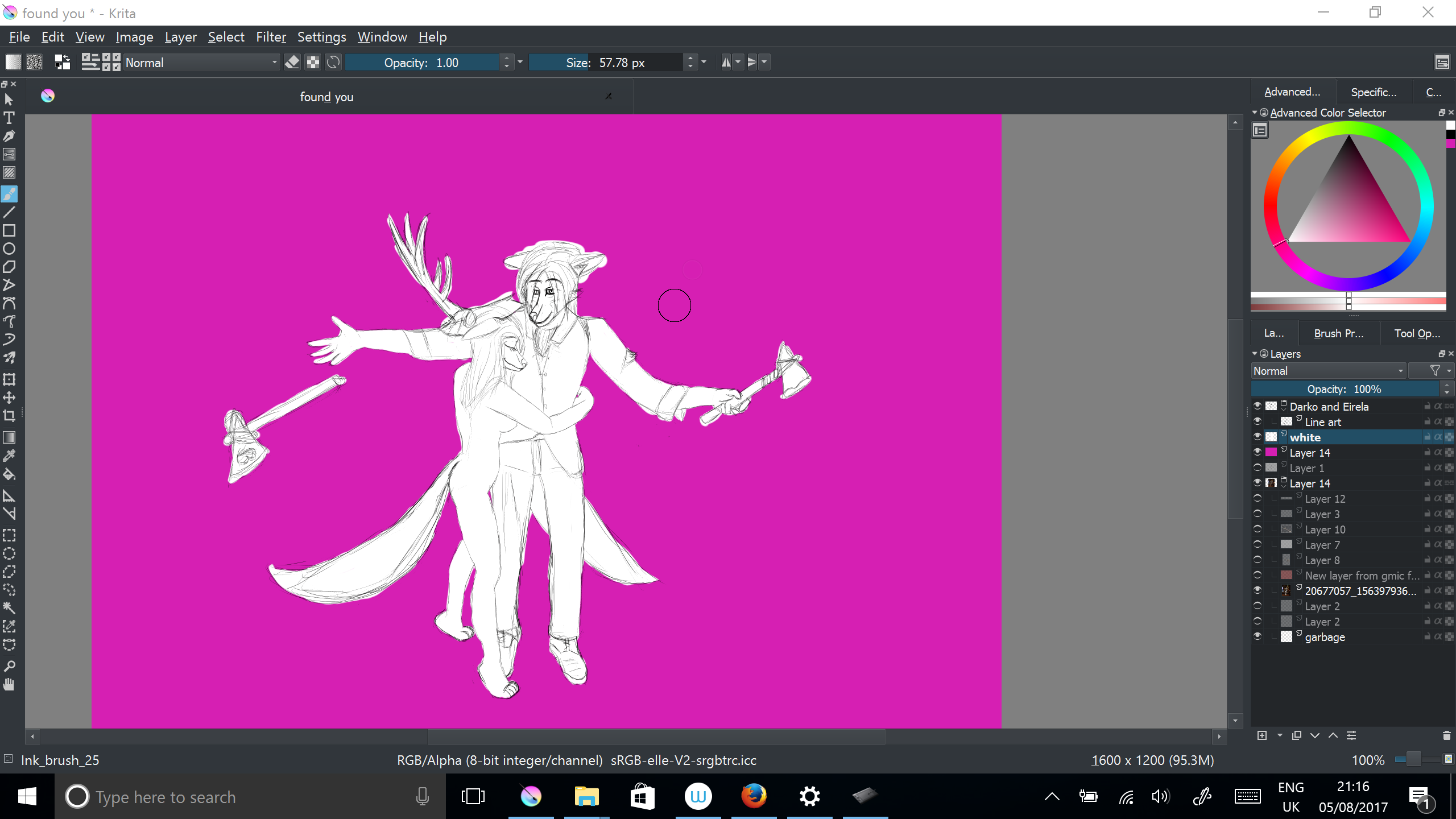Viewport: 1456px width, 819px height.
Task: Hide the Line art layer
Action: coord(1258,421)
